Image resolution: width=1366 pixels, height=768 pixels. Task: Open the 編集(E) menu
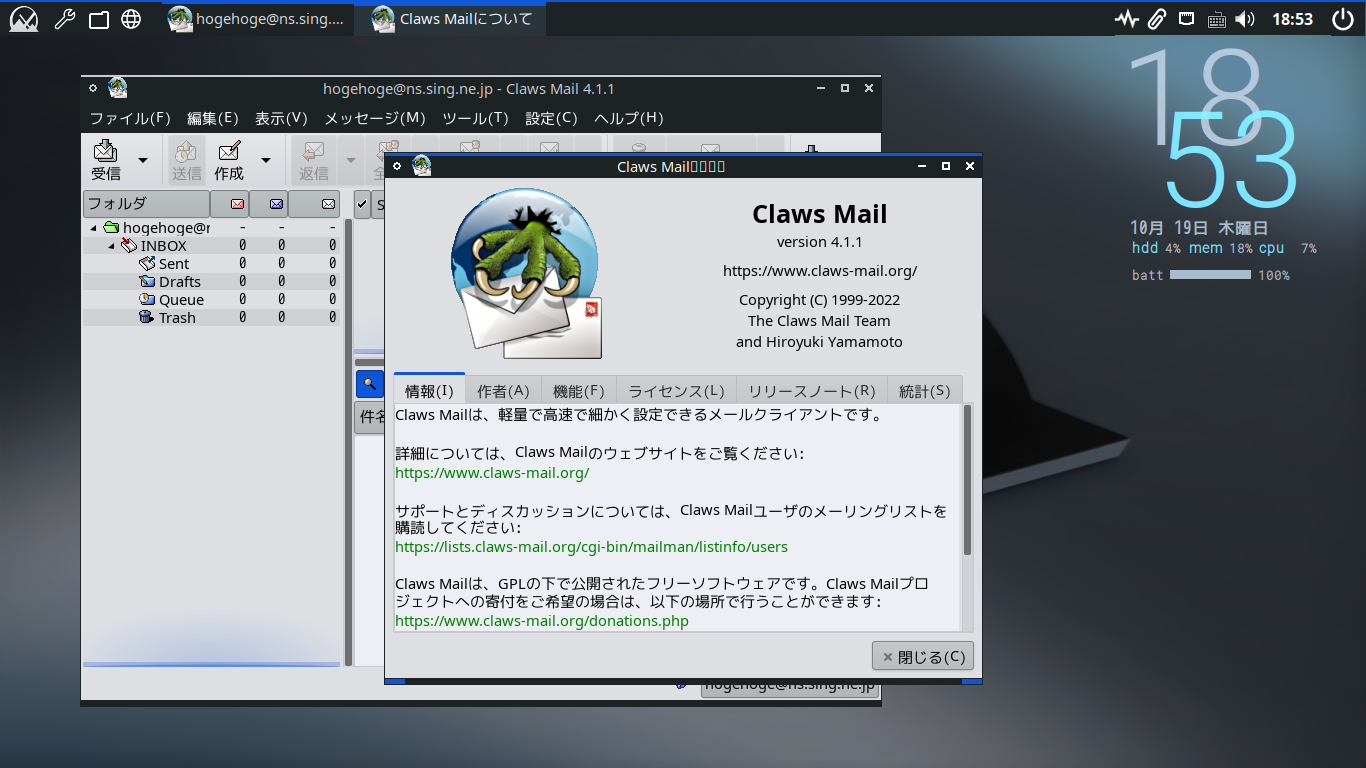click(212, 118)
